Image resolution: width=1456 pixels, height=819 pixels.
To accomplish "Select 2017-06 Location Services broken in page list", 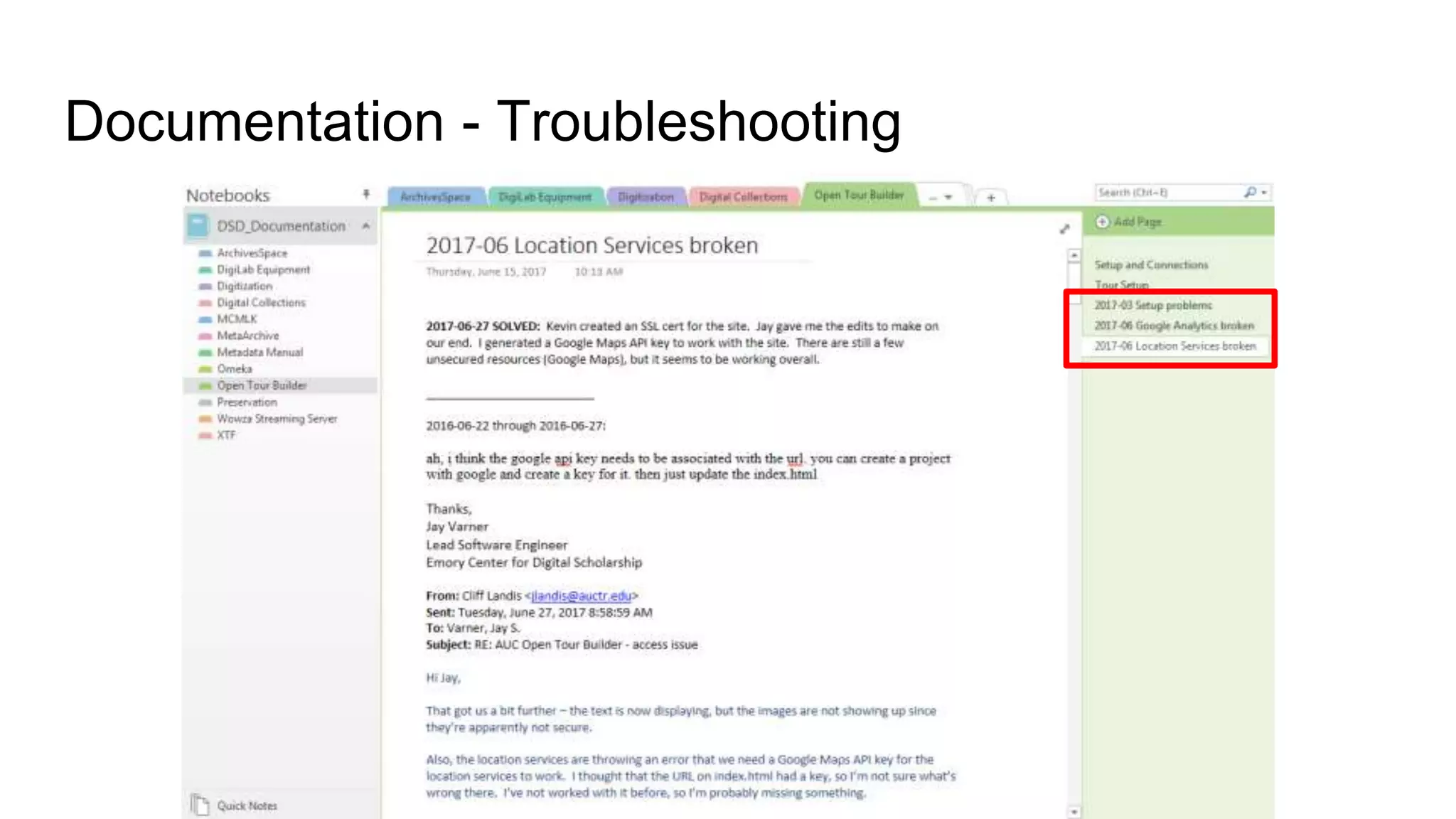I will coord(1174,346).
